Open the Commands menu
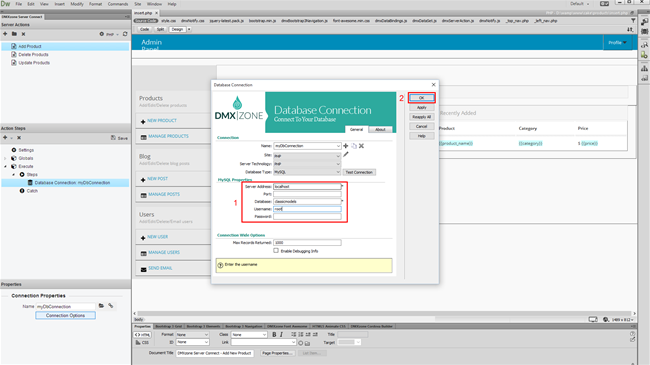 pos(118,4)
